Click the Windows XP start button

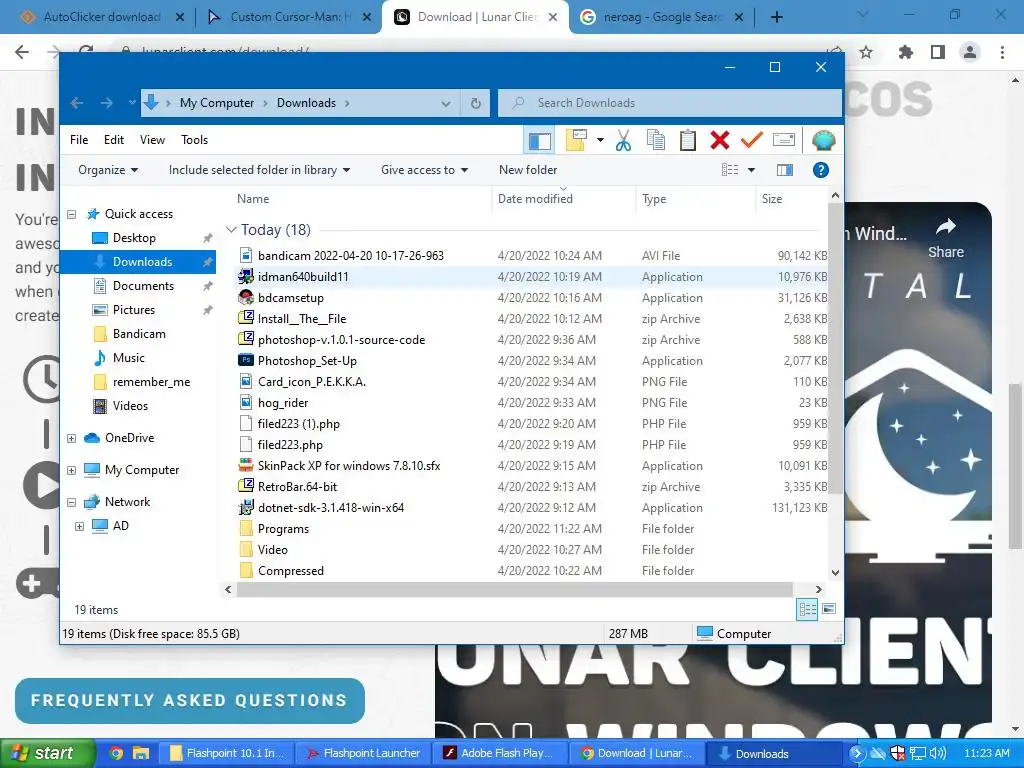[46, 754]
